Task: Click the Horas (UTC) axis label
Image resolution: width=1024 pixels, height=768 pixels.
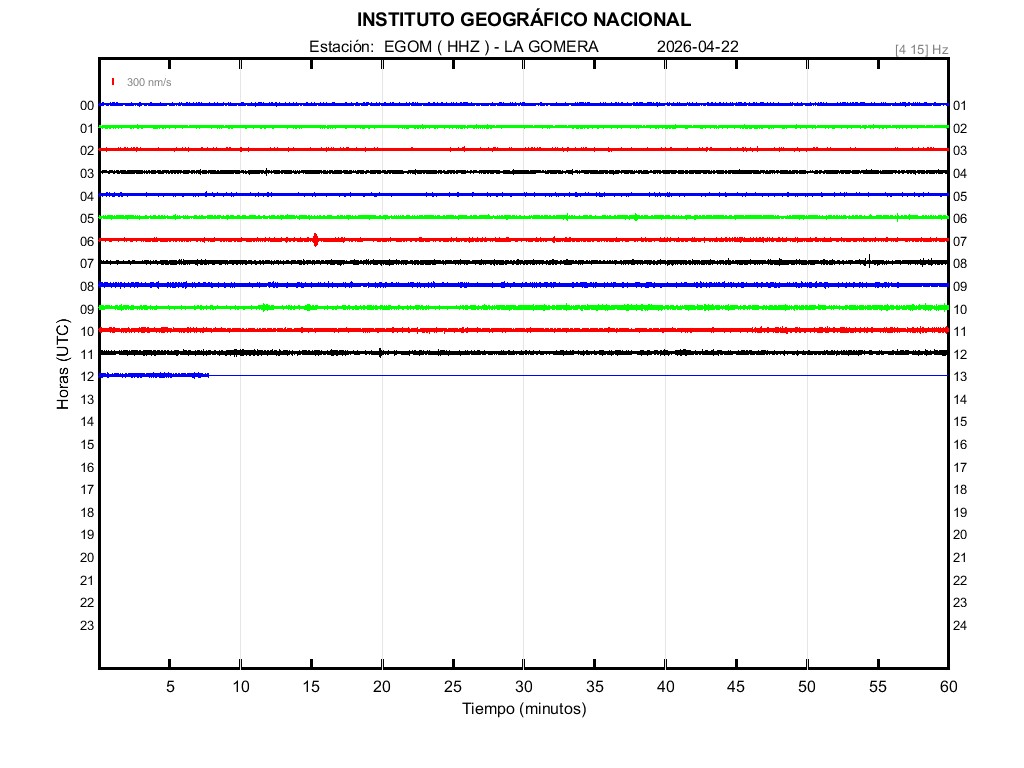Action: 63,365
